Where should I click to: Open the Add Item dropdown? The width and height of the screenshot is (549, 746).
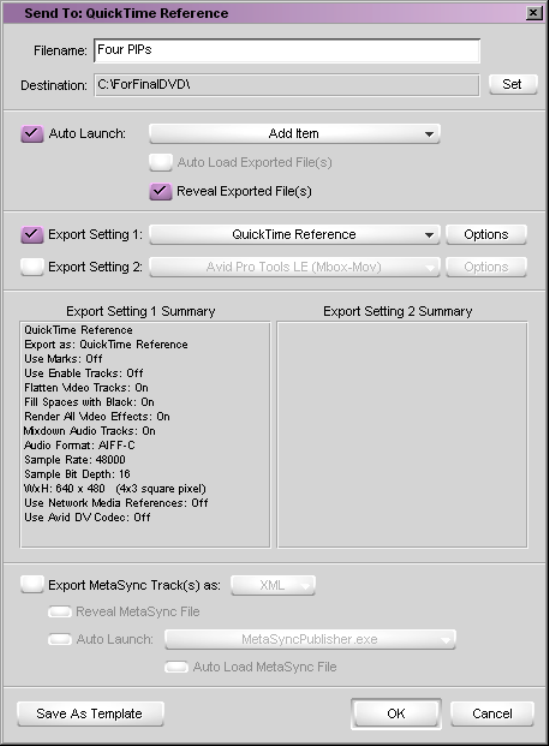(294, 134)
